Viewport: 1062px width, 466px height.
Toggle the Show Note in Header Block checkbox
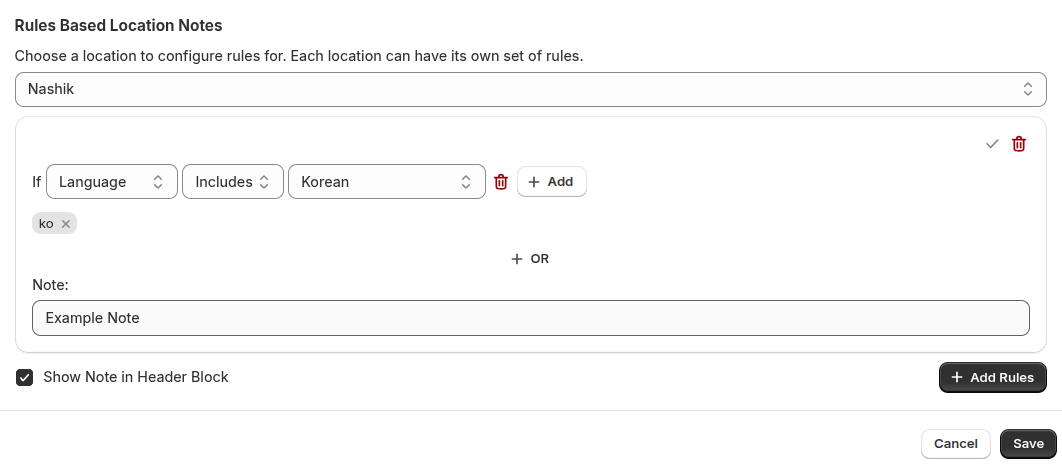pyautogui.click(x=25, y=377)
